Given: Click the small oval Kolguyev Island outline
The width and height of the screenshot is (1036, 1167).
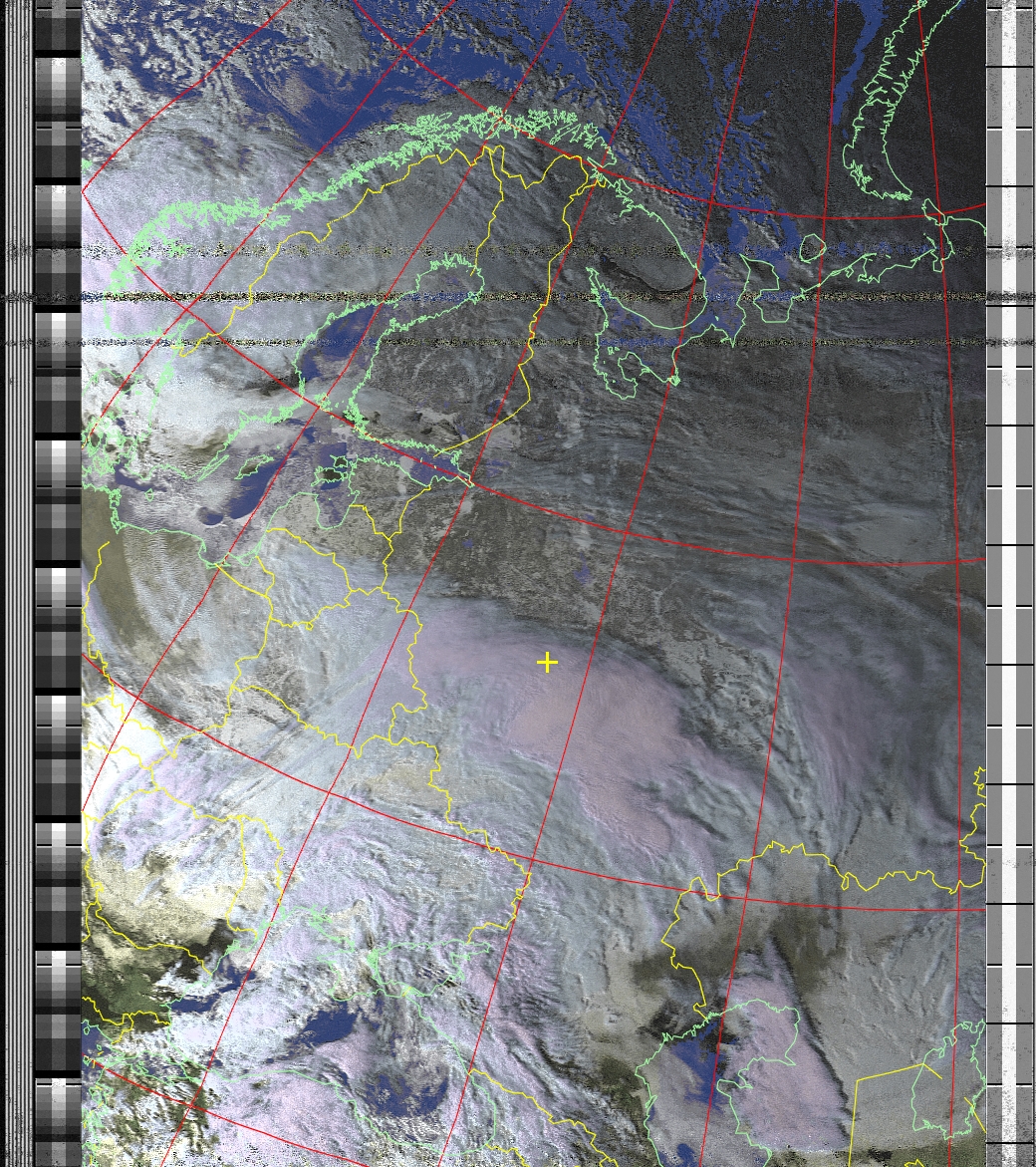Looking at the screenshot, I should pos(812,246).
